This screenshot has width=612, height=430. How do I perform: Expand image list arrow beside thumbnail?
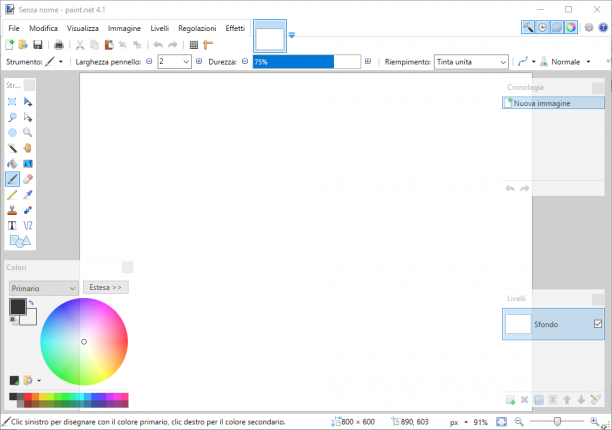(292, 35)
